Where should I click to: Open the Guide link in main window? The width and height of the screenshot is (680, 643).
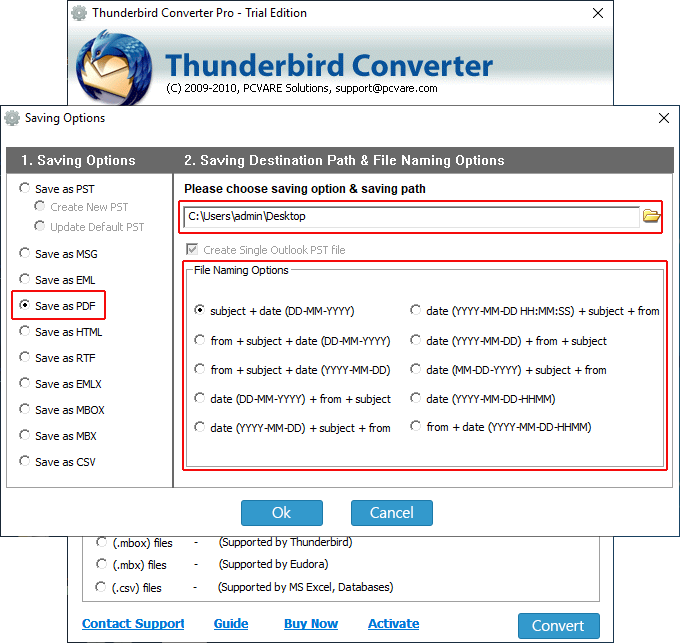(231, 623)
